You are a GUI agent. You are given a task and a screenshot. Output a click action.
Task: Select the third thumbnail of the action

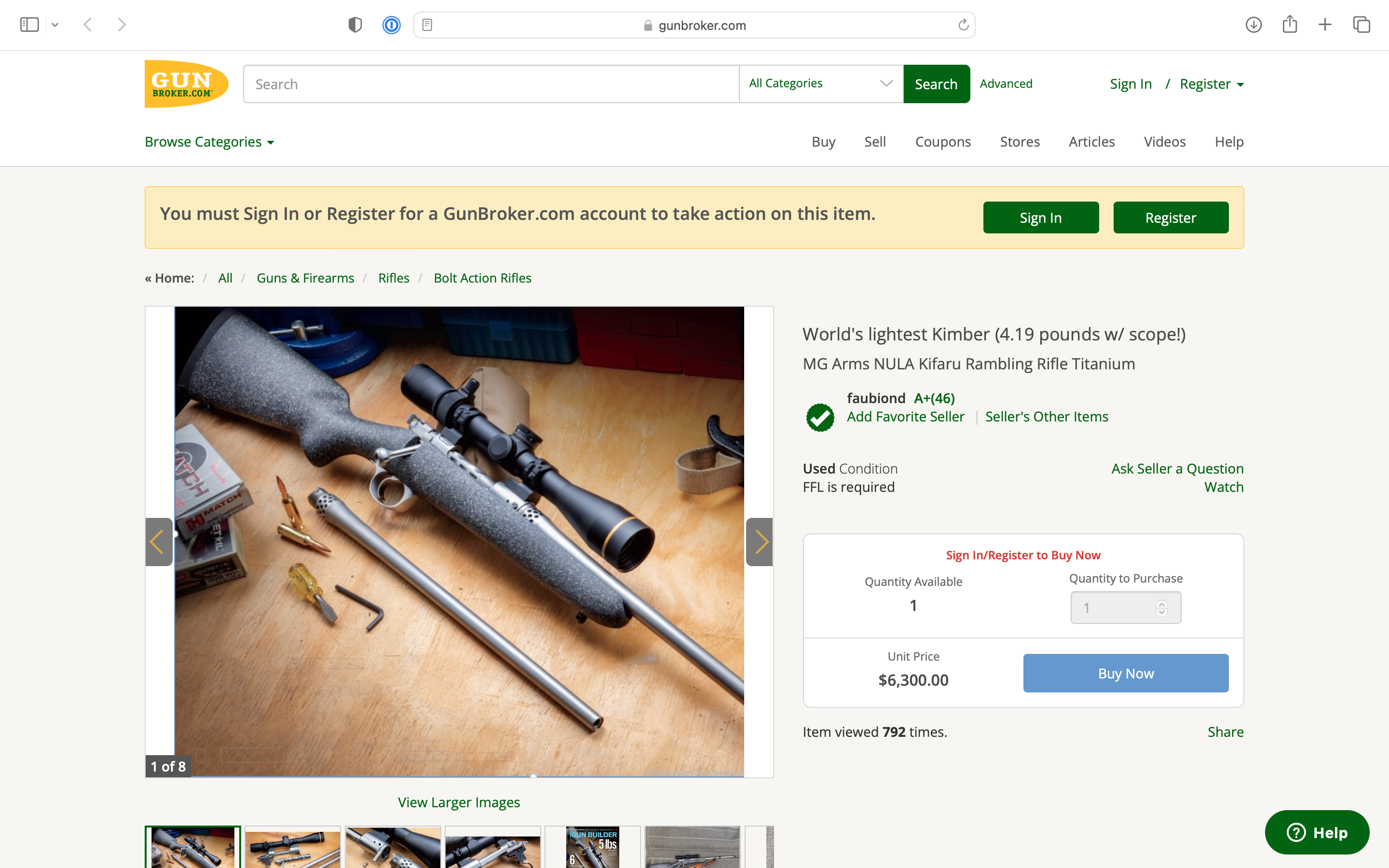[393, 847]
